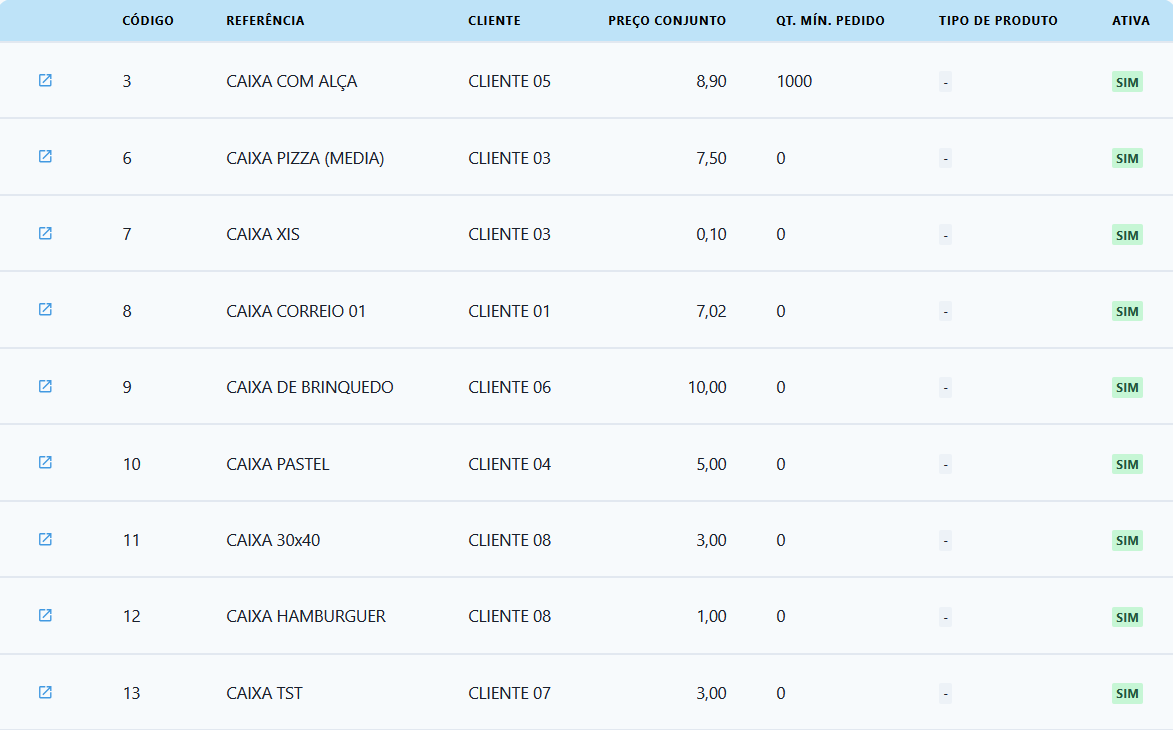Open record for CAIXA COM ALÇA
This screenshot has height=730, width=1173.
[x=45, y=80]
